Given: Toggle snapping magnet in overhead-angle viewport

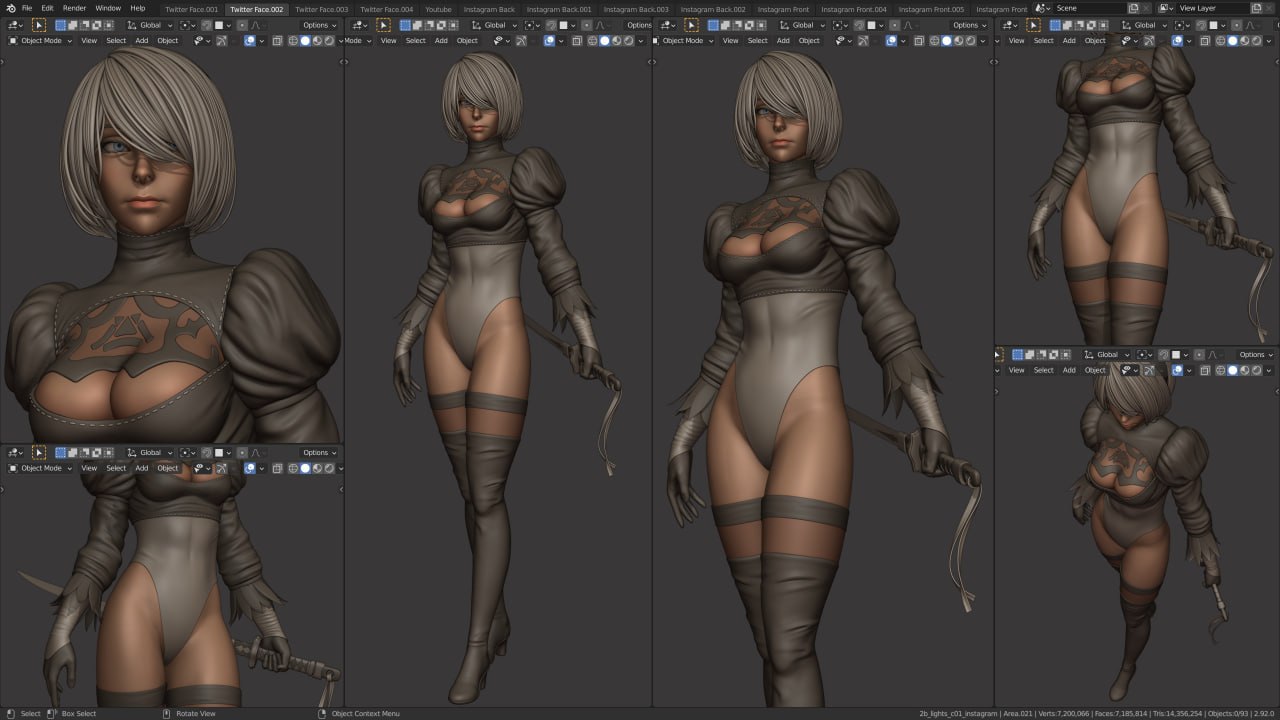Looking at the screenshot, I should (1163, 355).
